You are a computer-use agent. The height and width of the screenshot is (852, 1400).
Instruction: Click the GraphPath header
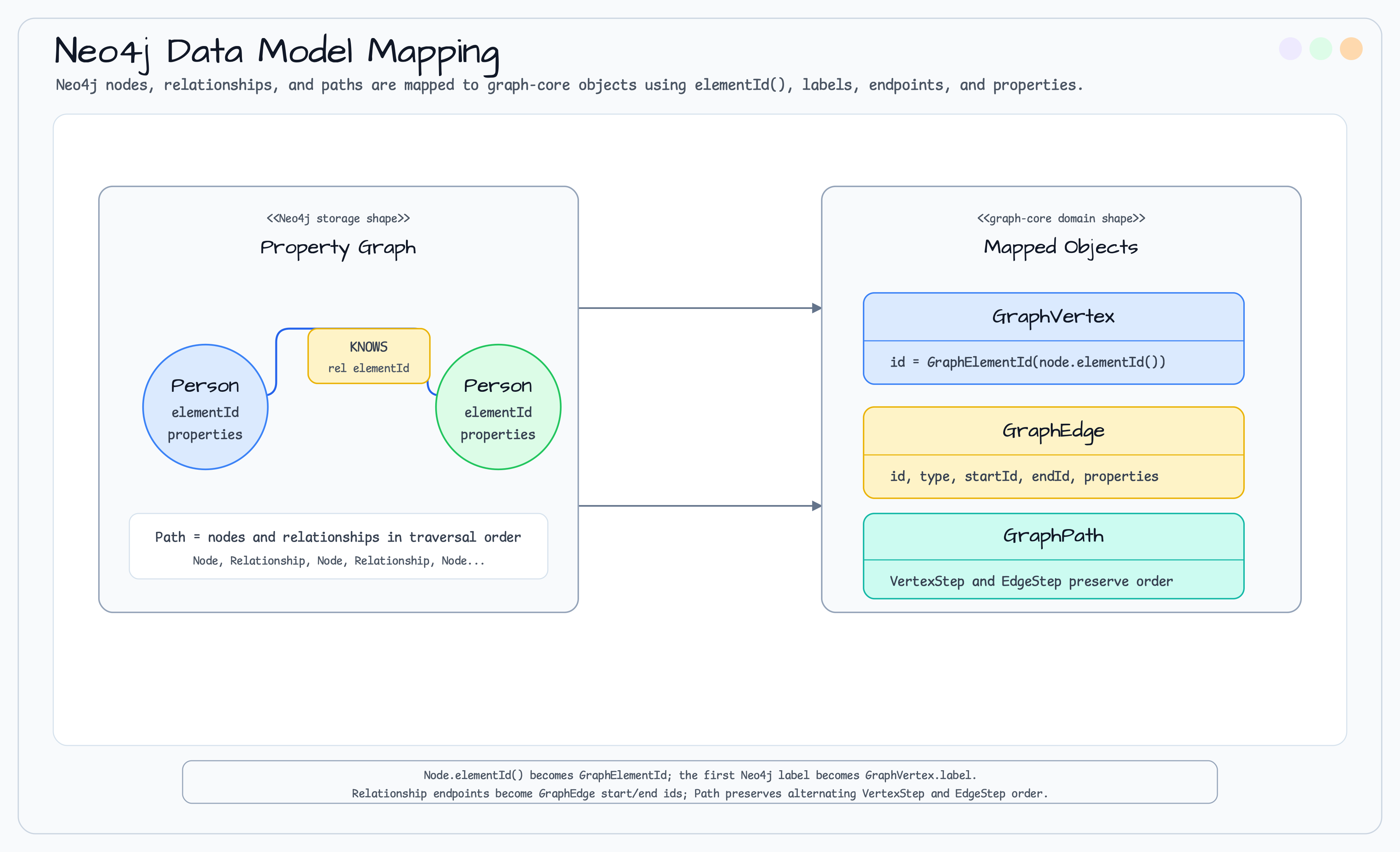[x=1053, y=537]
